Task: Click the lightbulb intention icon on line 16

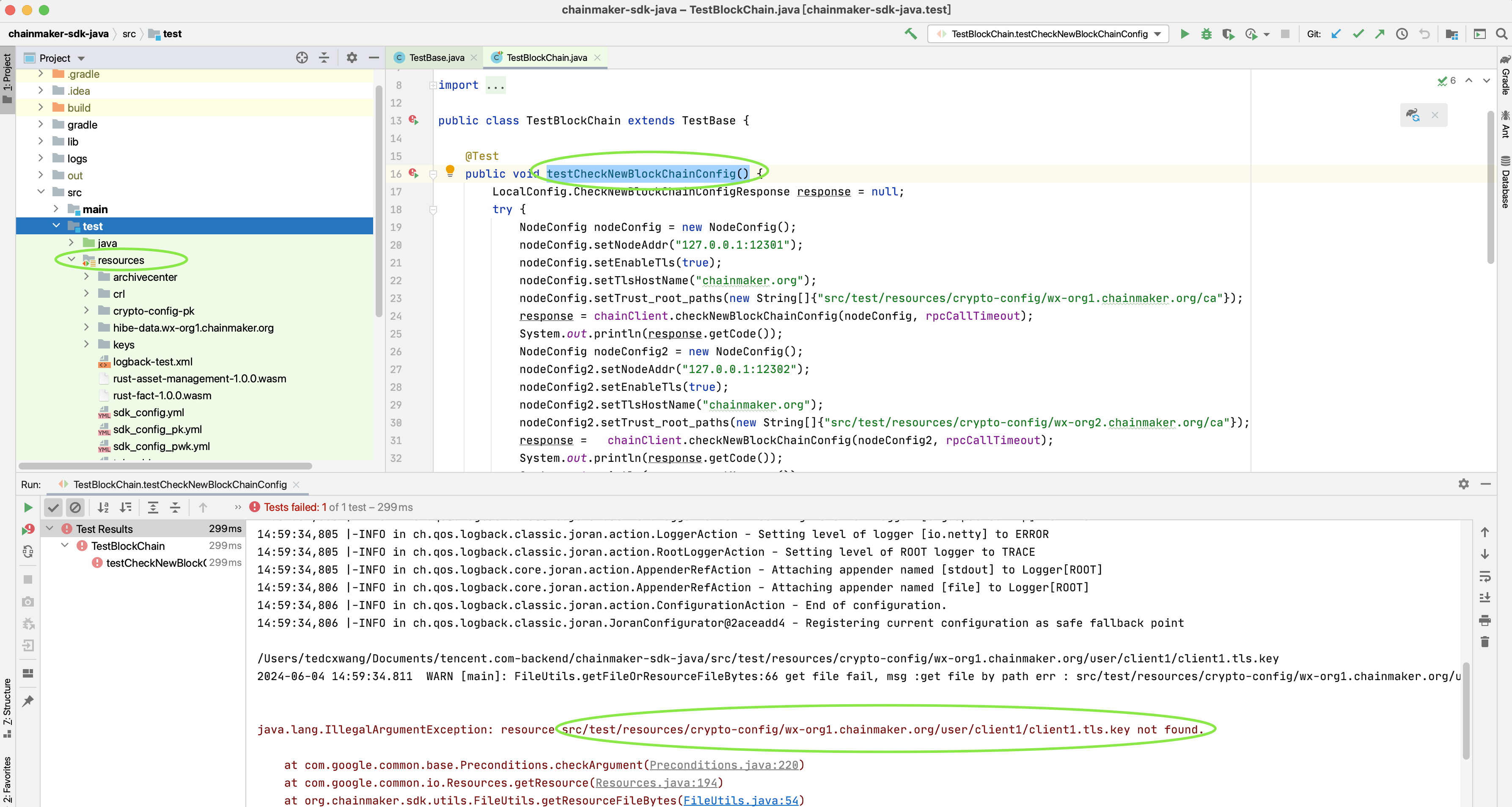Action: 450,171
